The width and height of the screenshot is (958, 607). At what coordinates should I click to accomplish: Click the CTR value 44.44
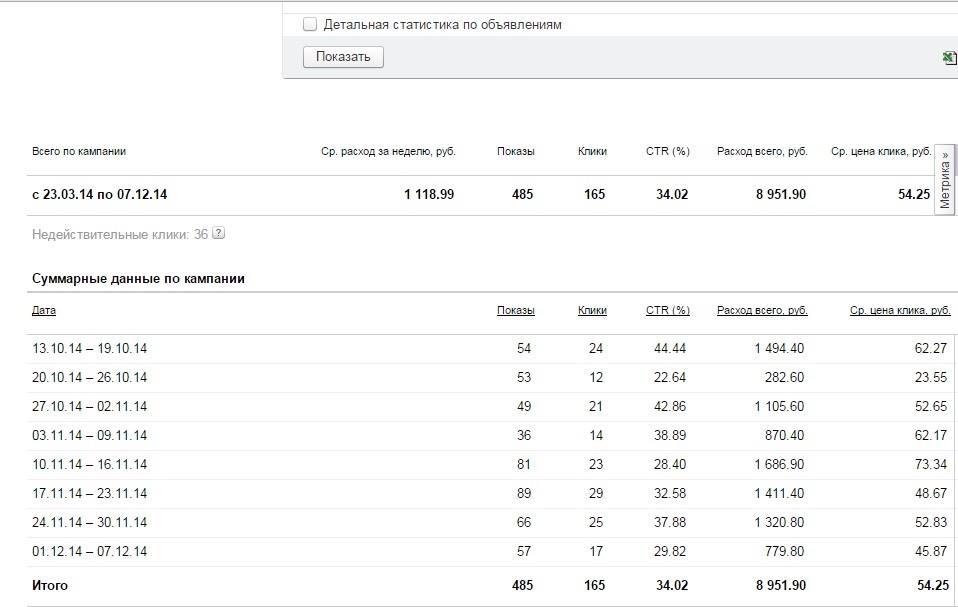[670, 348]
